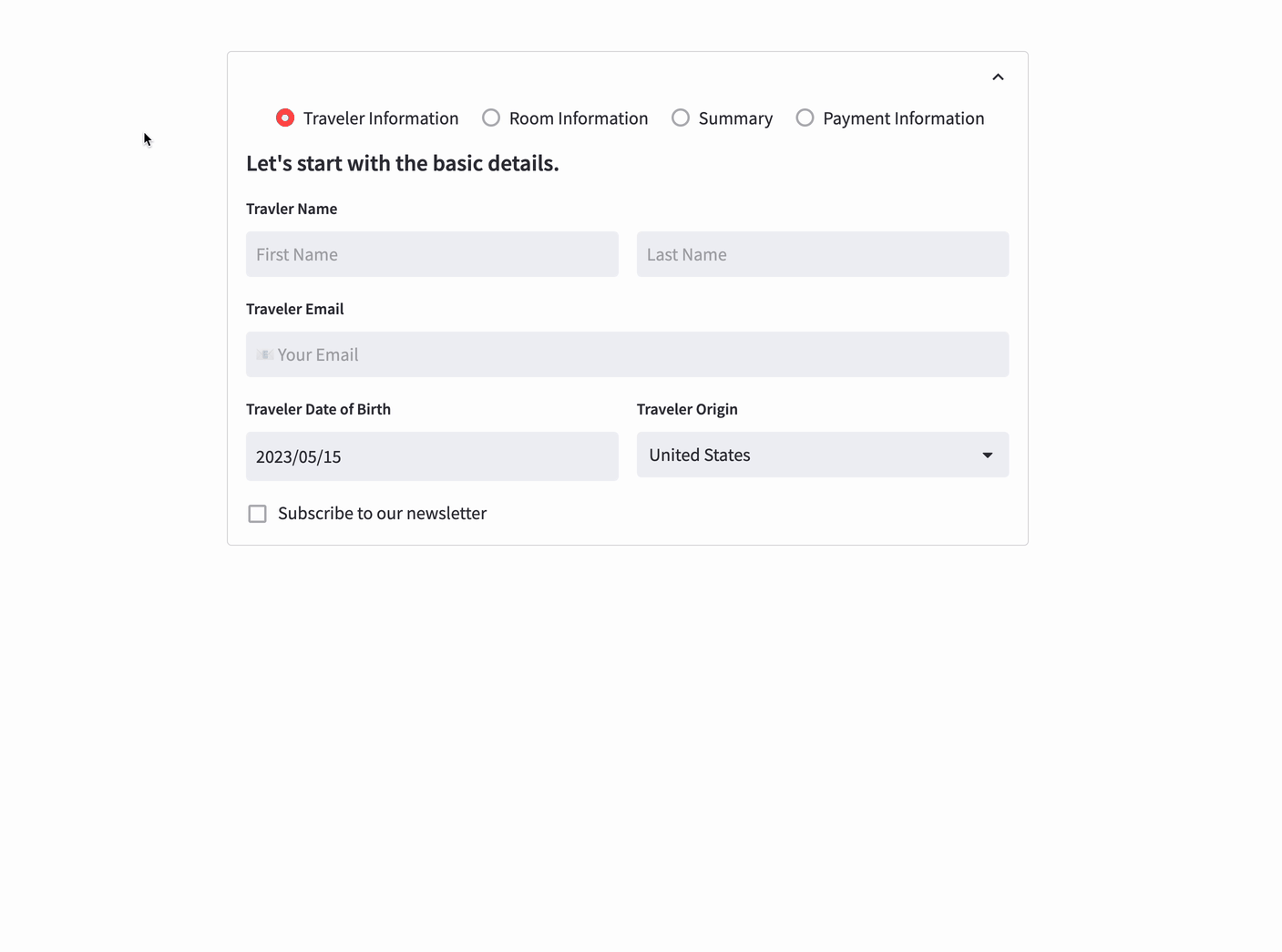
Task: Click the Traveler Date of Birth field
Action: pyautogui.click(x=432, y=456)
